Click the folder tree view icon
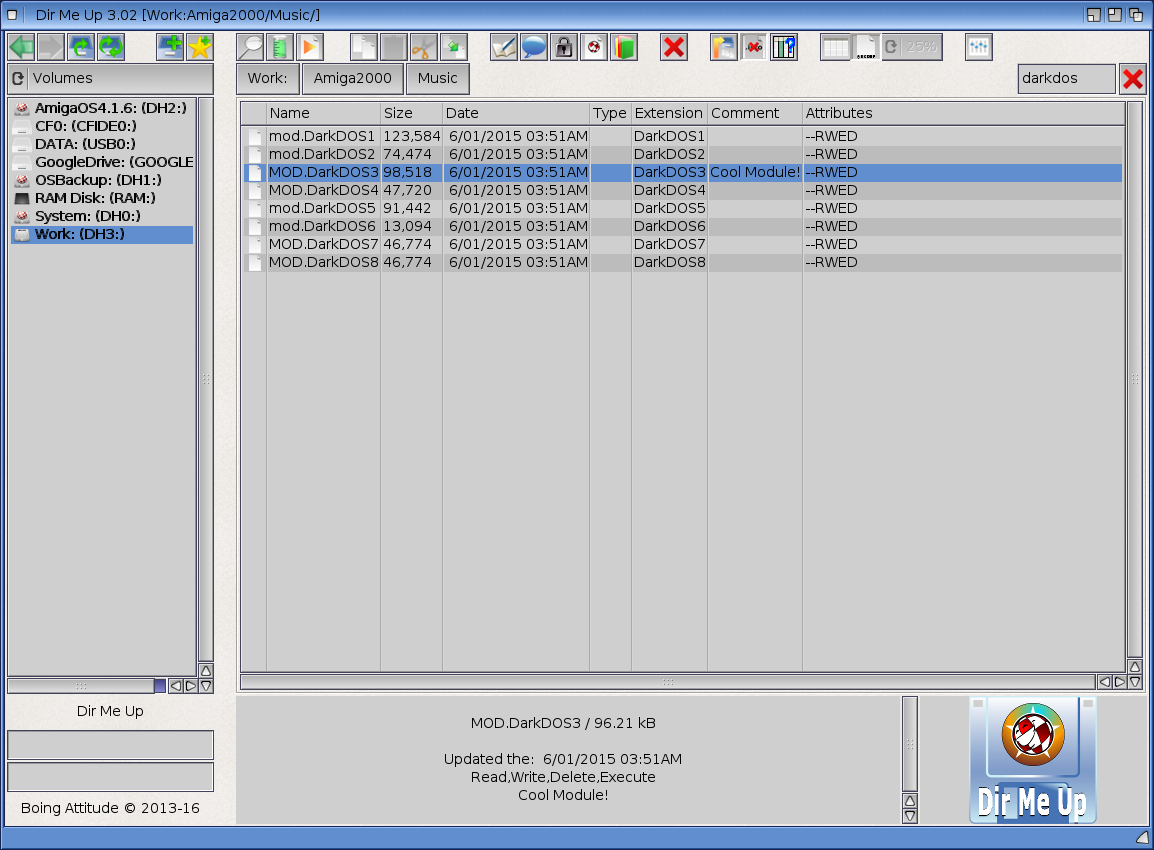The height and width of the screenshot is (850, 1154). 723,47
